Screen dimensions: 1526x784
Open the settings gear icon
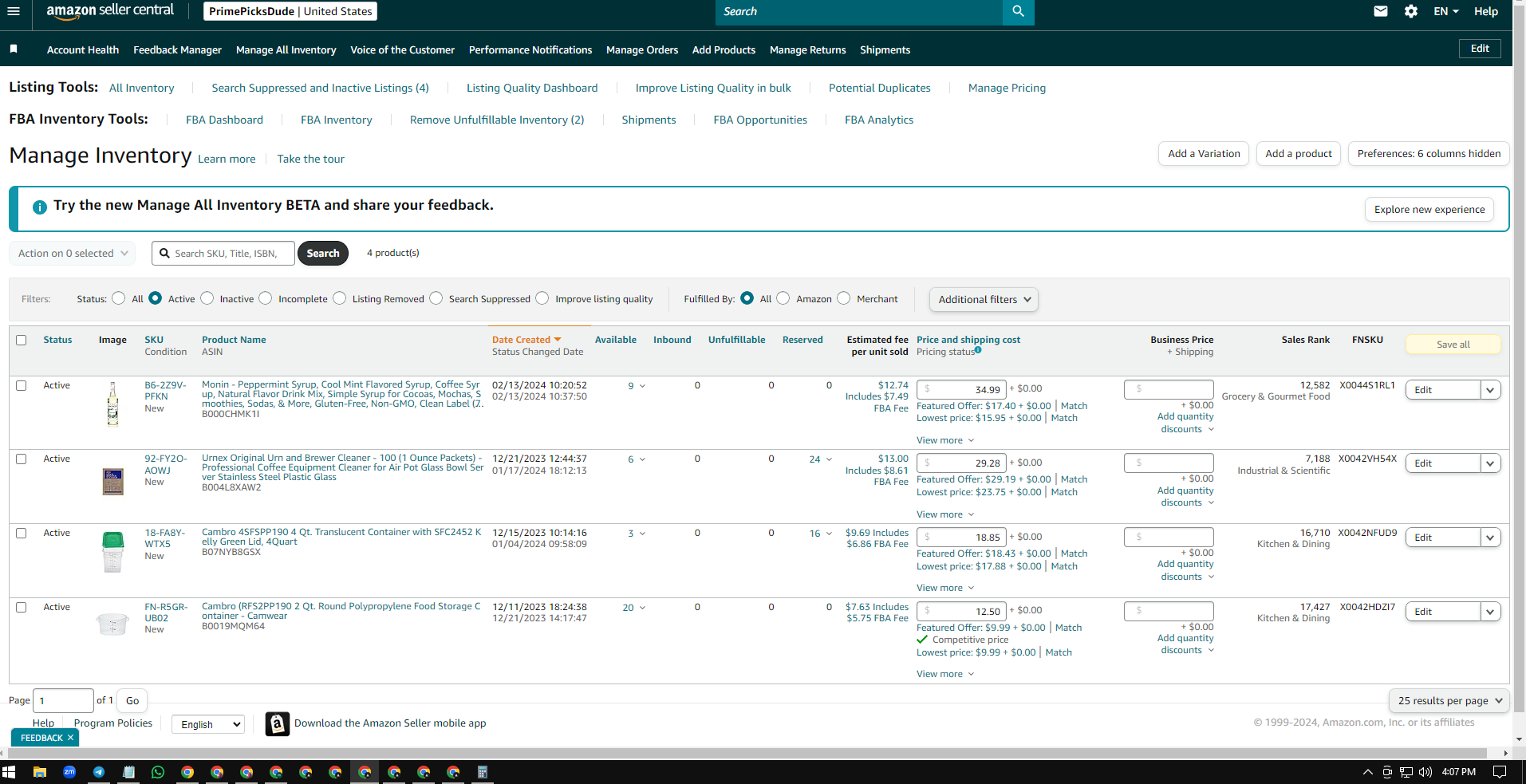(x=1411, y=11)
